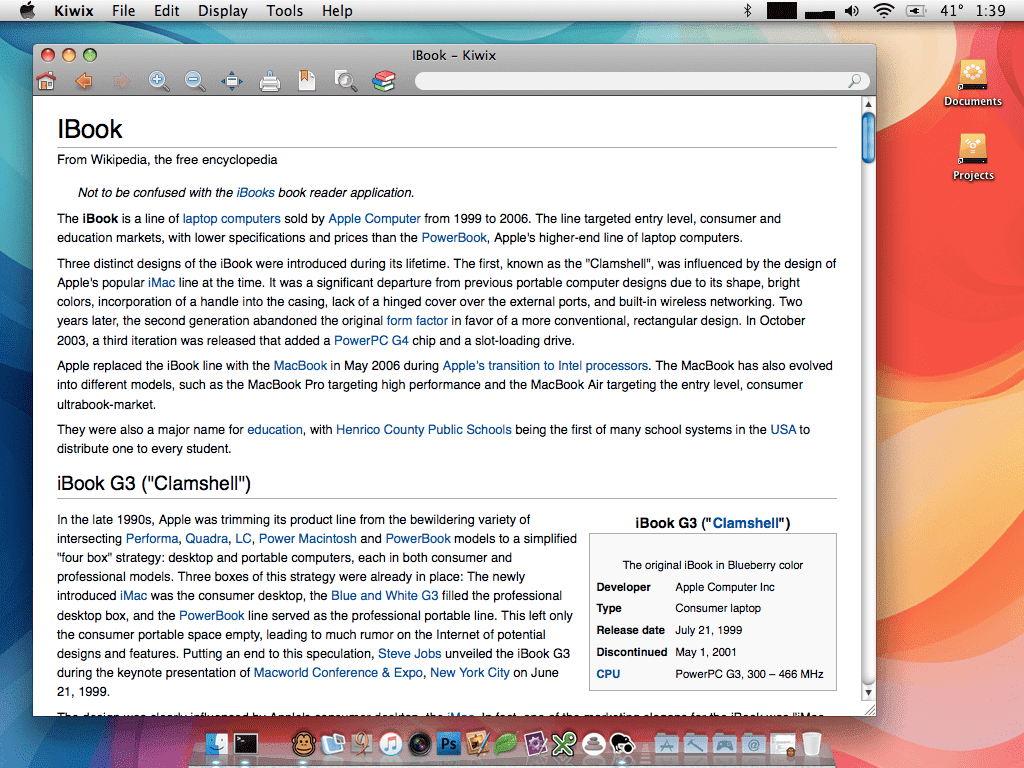The height and width of the screenshot is (768, 1024).
Task: Open the Display menu
Action: pos(223,11)
